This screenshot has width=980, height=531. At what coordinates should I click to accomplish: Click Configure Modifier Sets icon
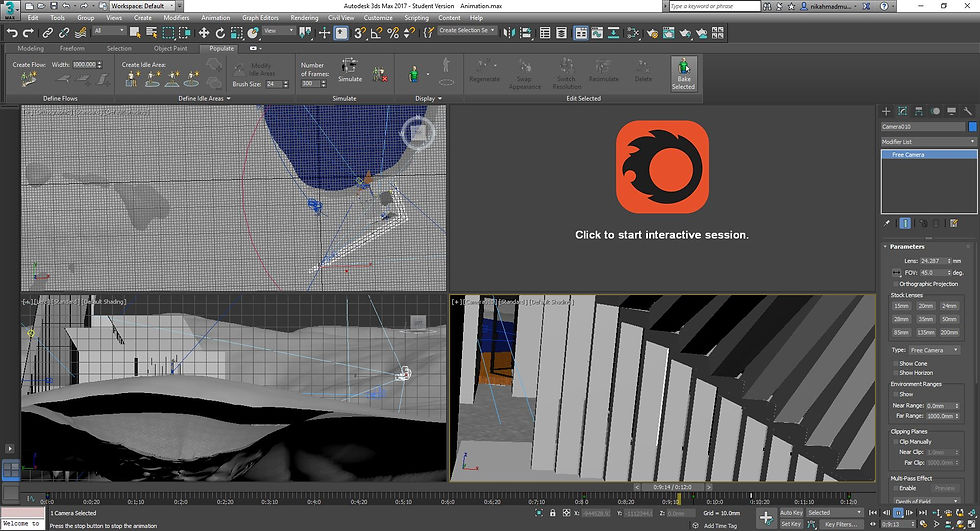coord(954,223)
